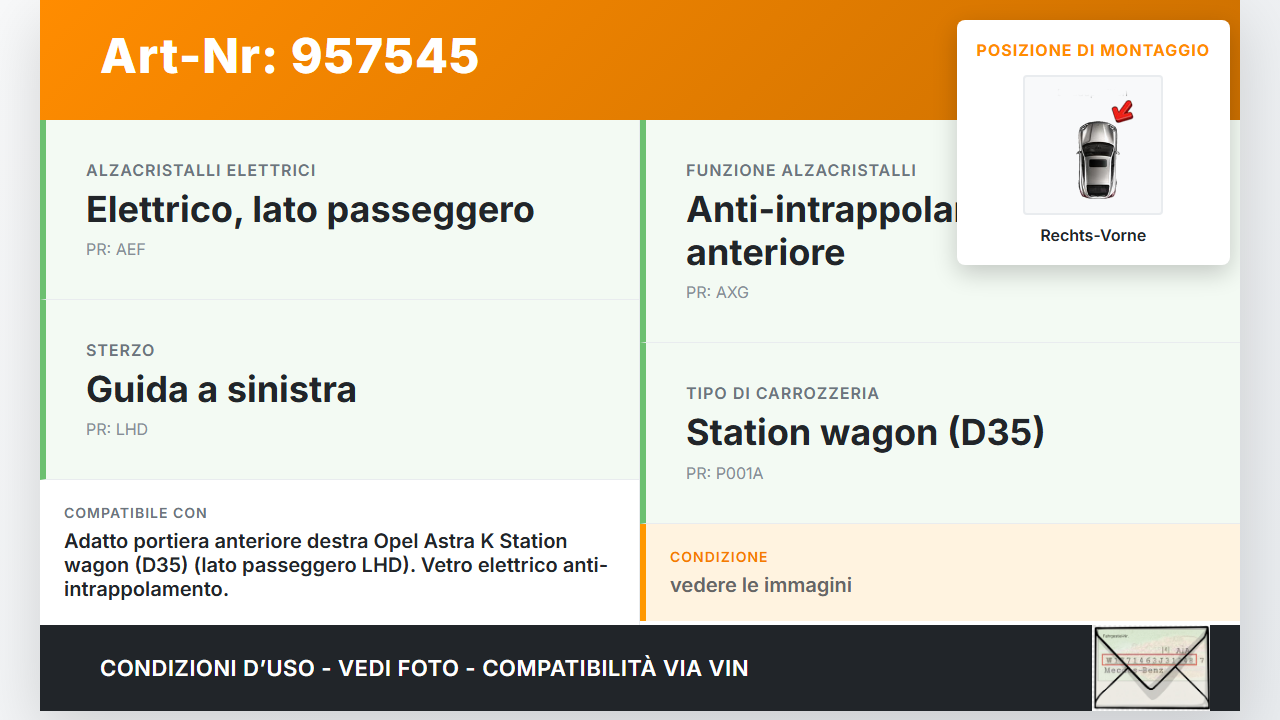Click the PR: P001A code

pos(724,473)
